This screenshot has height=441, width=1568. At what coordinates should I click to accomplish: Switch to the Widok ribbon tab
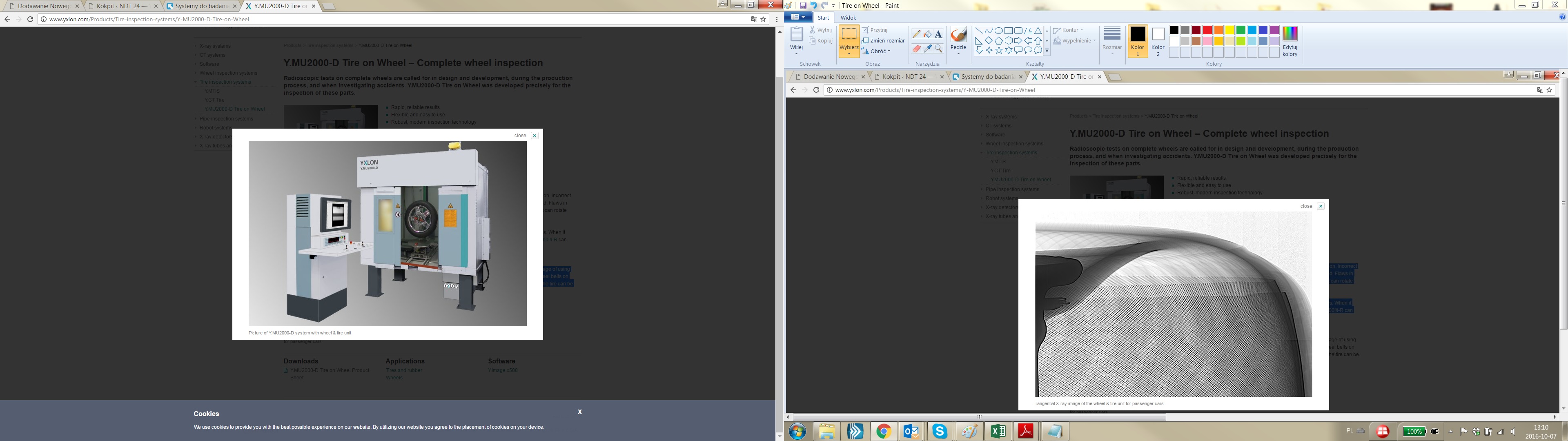pyautogui.click(x=848, y=18)
